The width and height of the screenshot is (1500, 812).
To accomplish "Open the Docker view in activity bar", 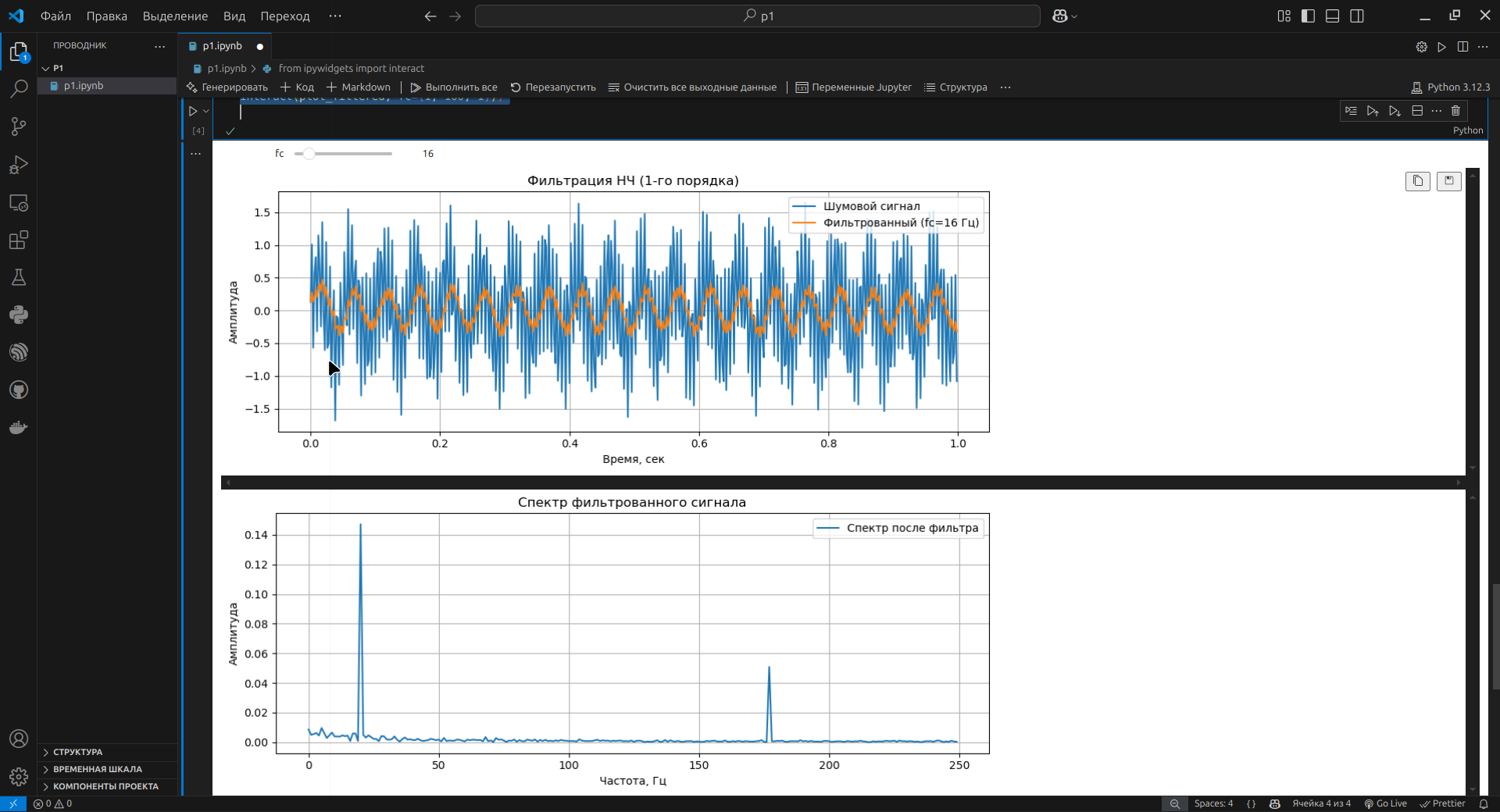I will 19,427.
